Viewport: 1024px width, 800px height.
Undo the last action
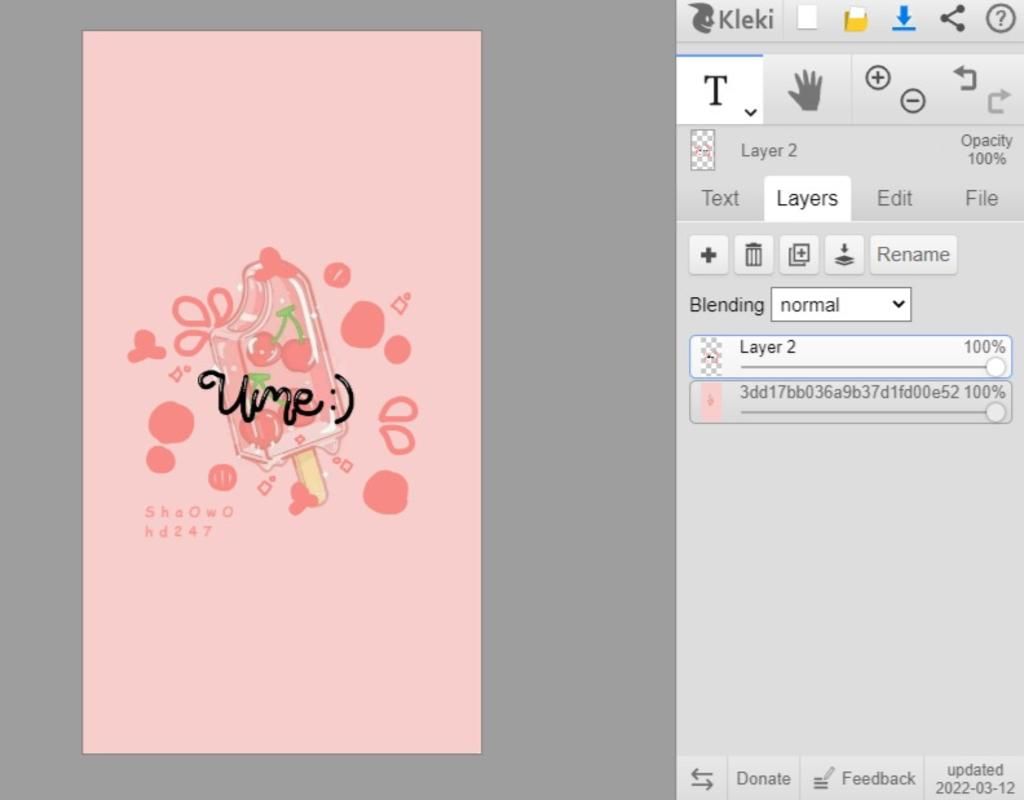point(965,78)
